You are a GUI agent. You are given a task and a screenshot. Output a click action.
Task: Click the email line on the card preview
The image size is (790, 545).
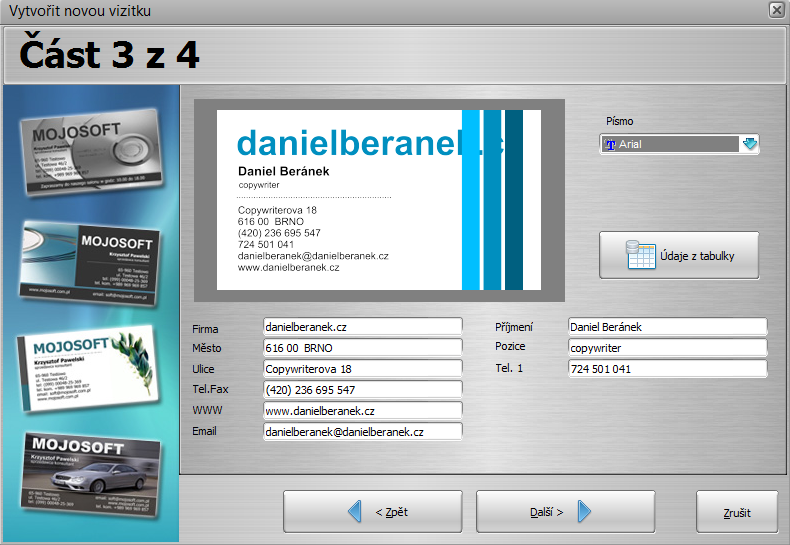point(313,256)
